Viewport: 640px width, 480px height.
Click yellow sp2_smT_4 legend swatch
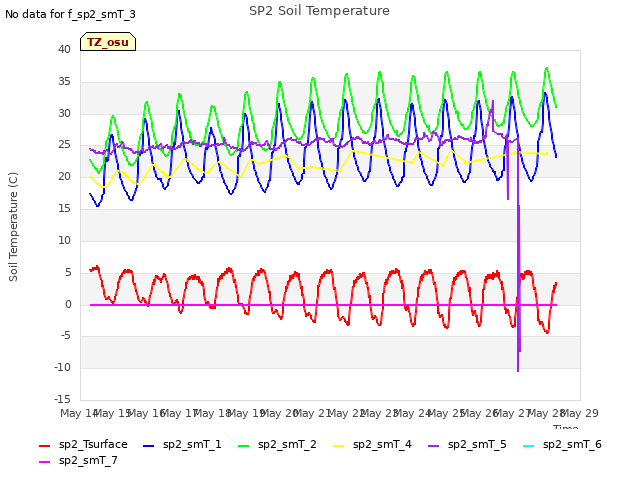click(339, 446)
